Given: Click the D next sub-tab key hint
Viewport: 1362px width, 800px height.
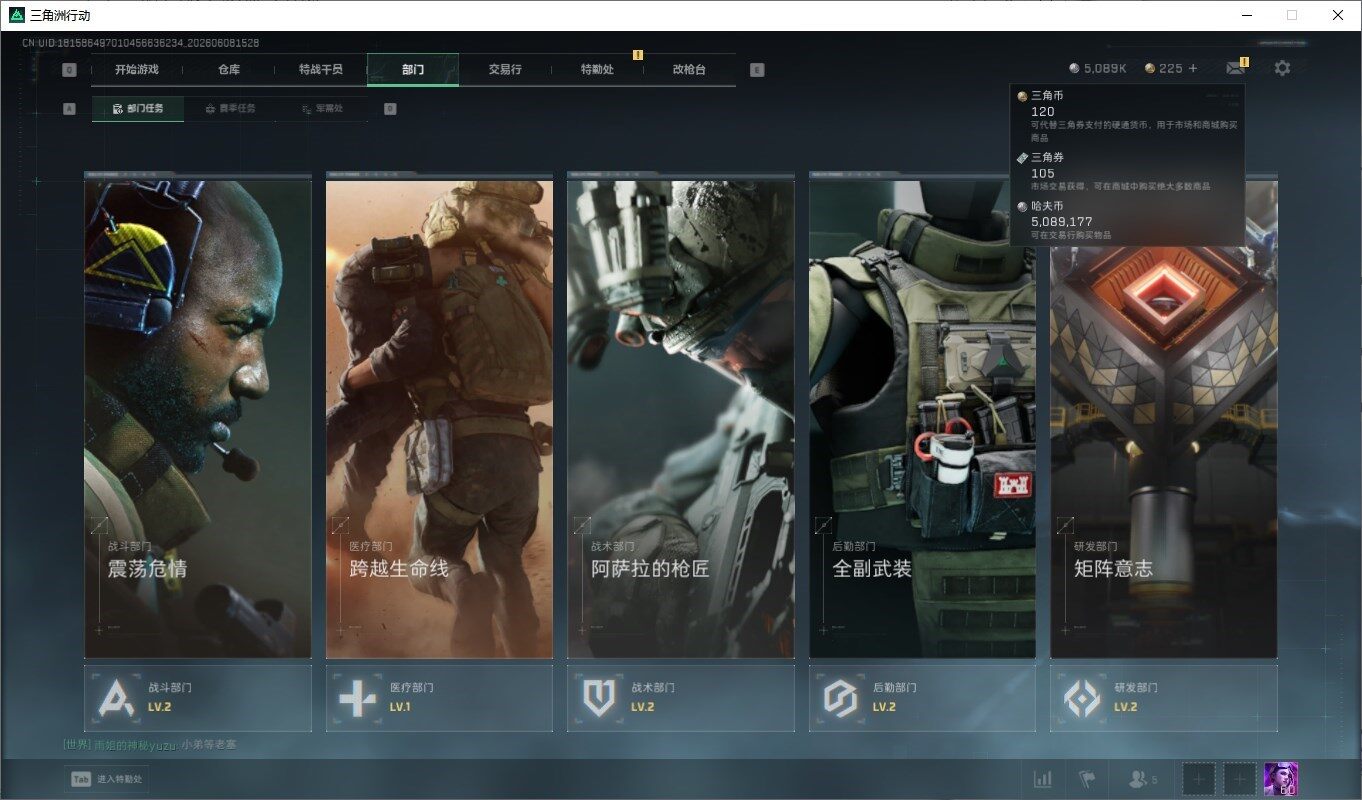Looking at the screenshot, I should [x=390, y=109].
